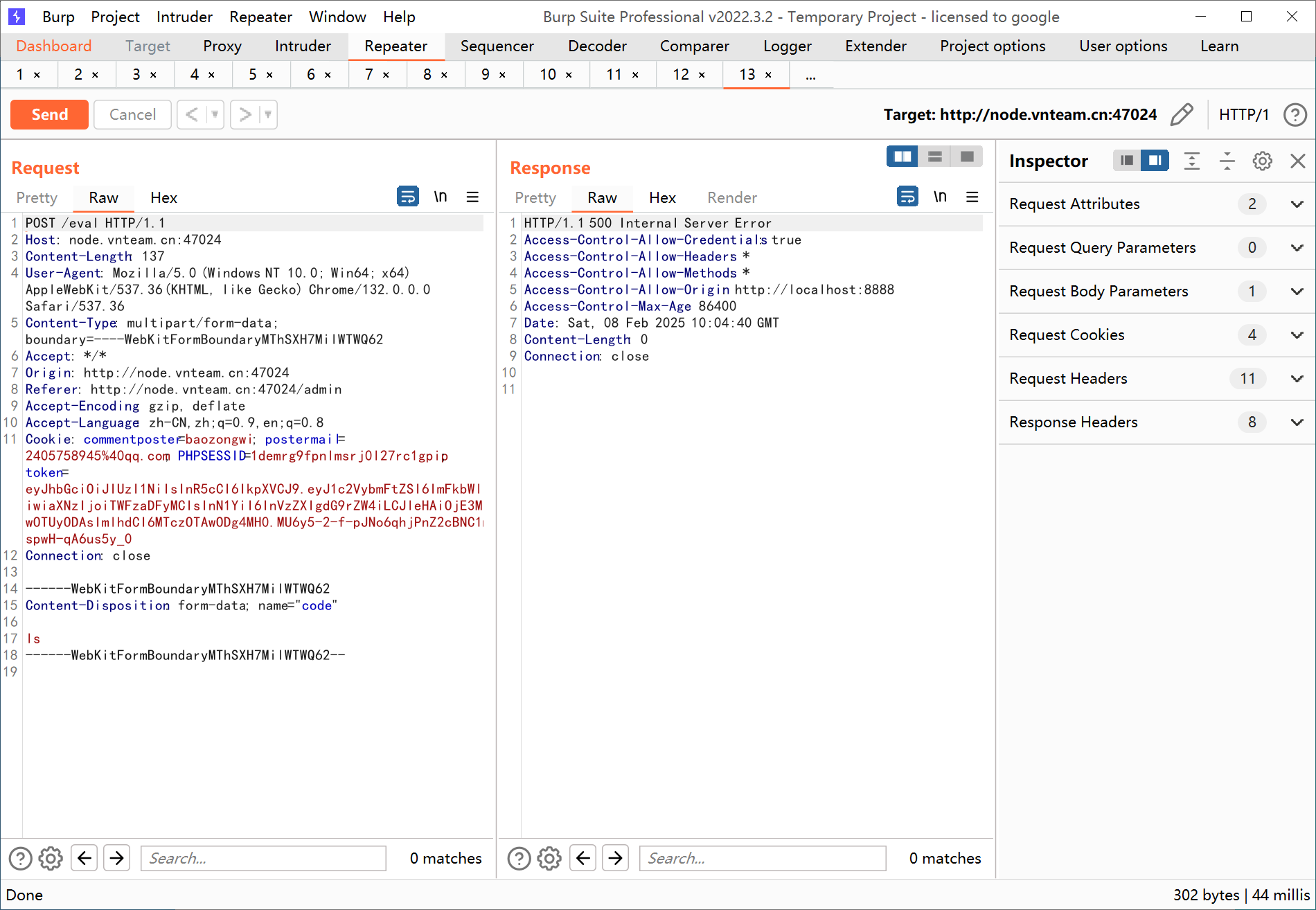
Task: Go to next match in response search
Action: 615,858
